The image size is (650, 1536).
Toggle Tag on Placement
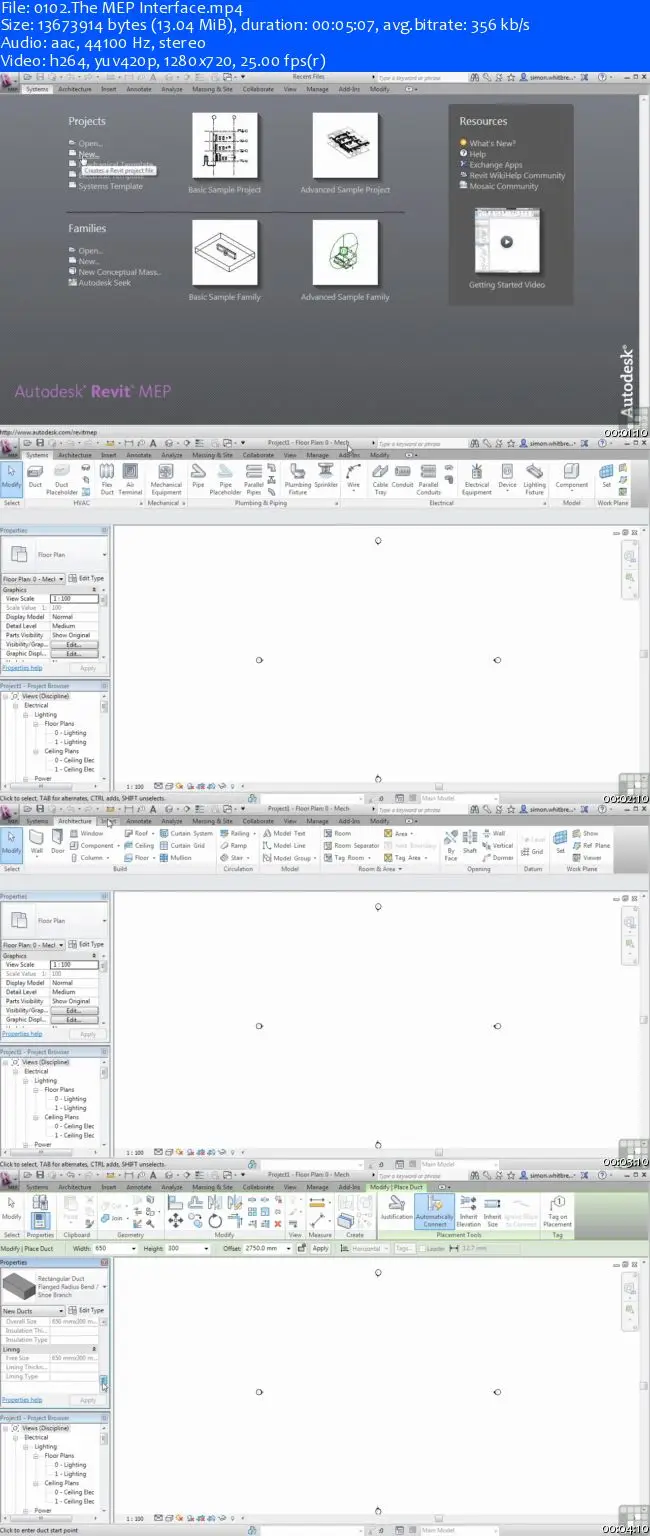click(x=557, y=1210)
